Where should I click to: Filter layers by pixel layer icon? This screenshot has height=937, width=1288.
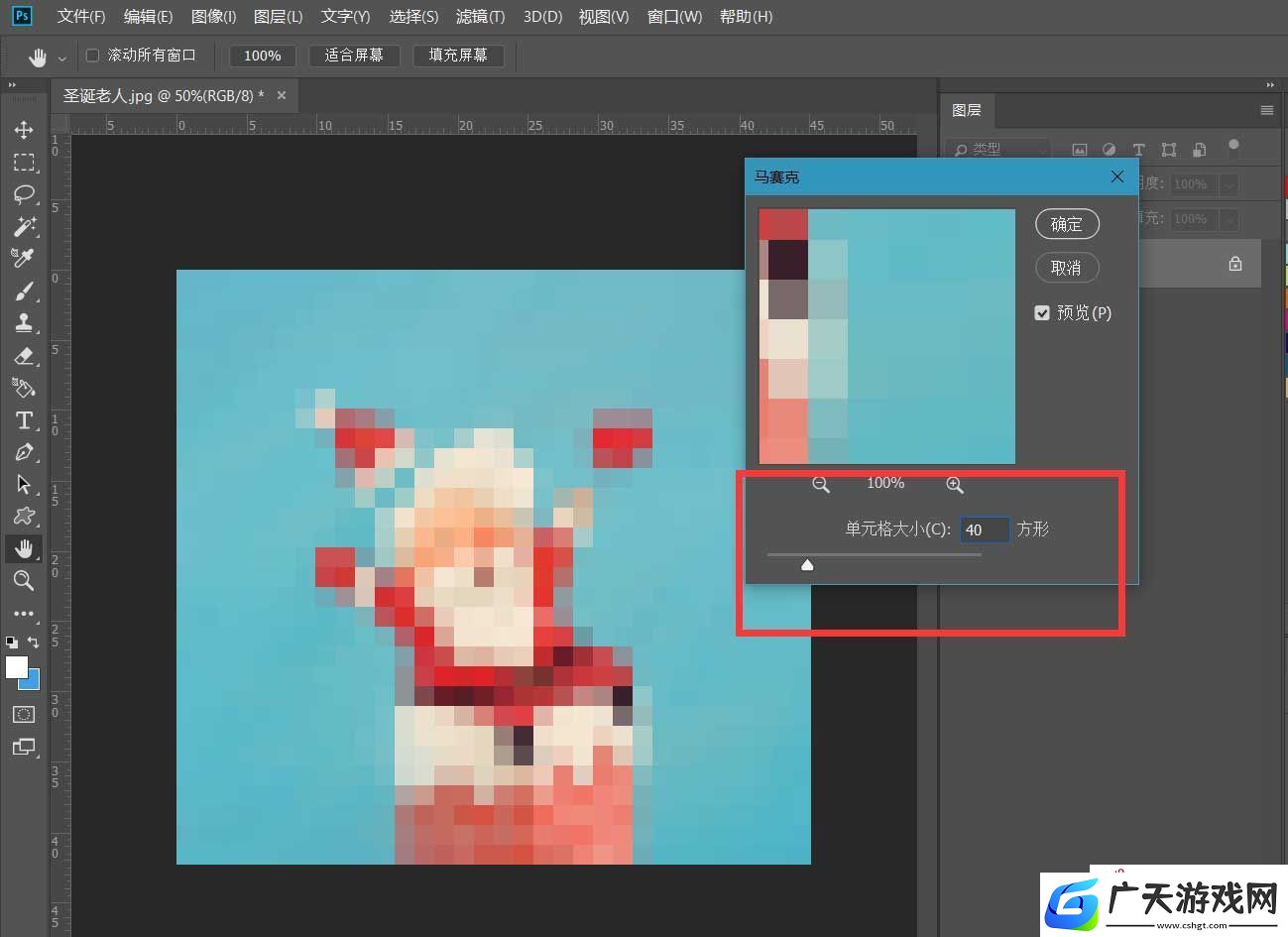coord(1080,150)
